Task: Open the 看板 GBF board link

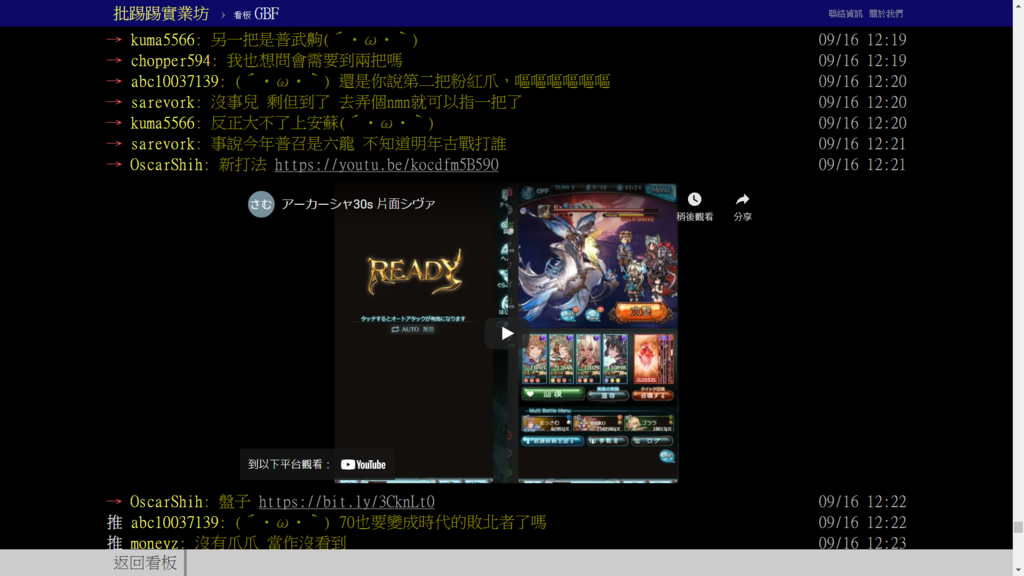Action: 257,14
